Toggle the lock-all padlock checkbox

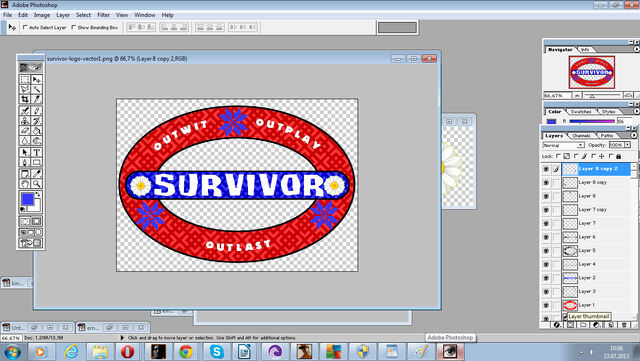pyautogui.click(x=611, y=156)
